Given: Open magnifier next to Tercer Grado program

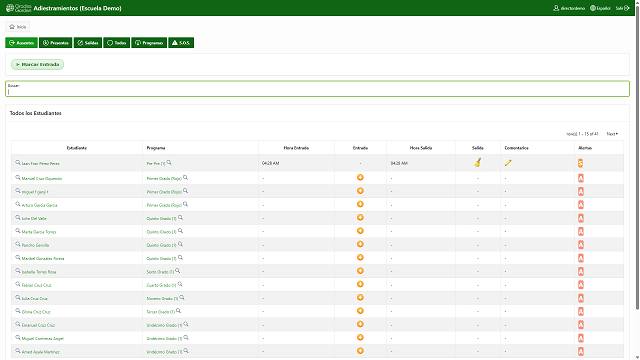Looking at the screenshot, I should (x=178, y=311).
